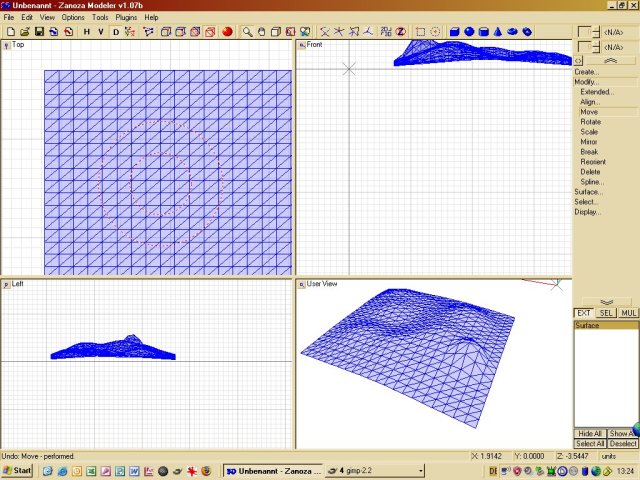Click the New file icon

tap(9, 31)
